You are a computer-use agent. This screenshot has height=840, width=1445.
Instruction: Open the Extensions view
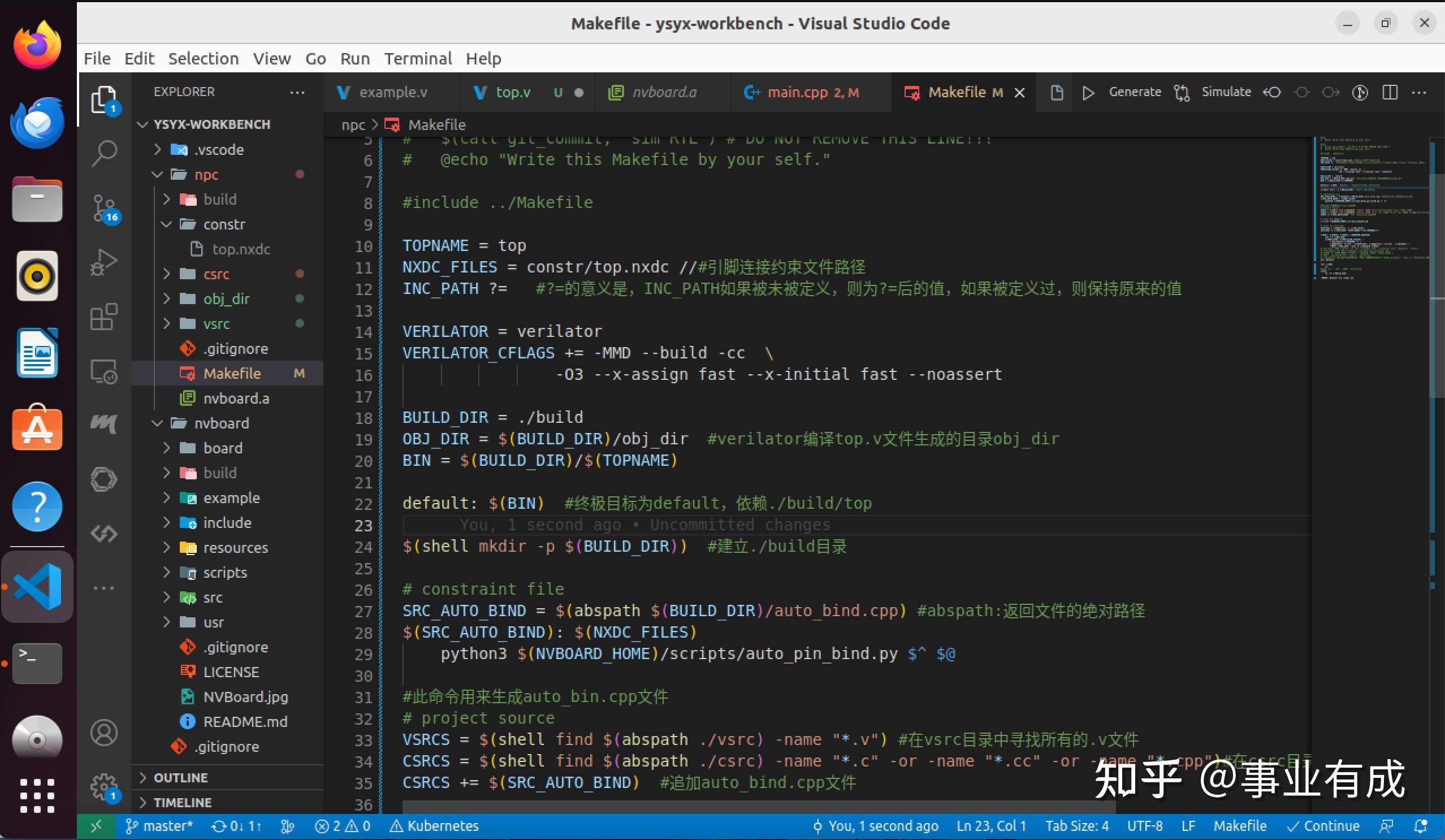[x=105, y=317]
